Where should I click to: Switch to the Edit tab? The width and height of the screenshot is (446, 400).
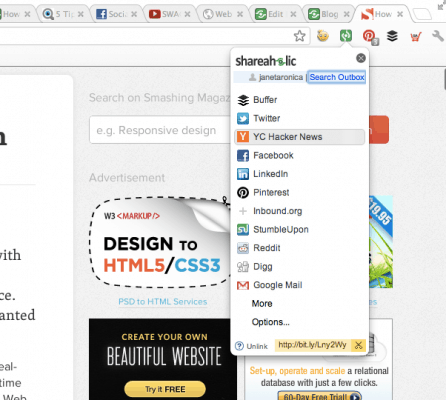[x=276, y=14]
